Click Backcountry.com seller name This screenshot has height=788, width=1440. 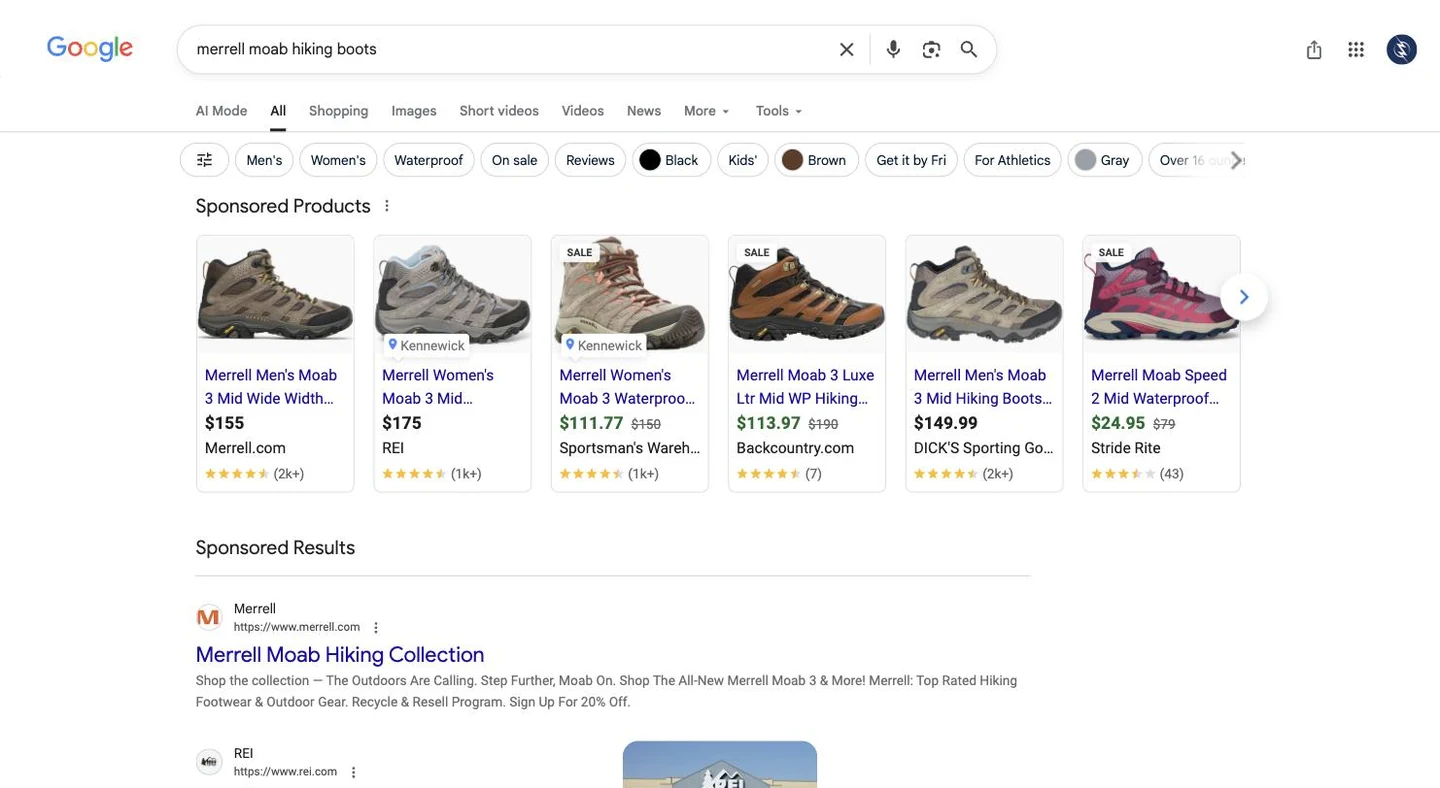click(x=795, y=448)
